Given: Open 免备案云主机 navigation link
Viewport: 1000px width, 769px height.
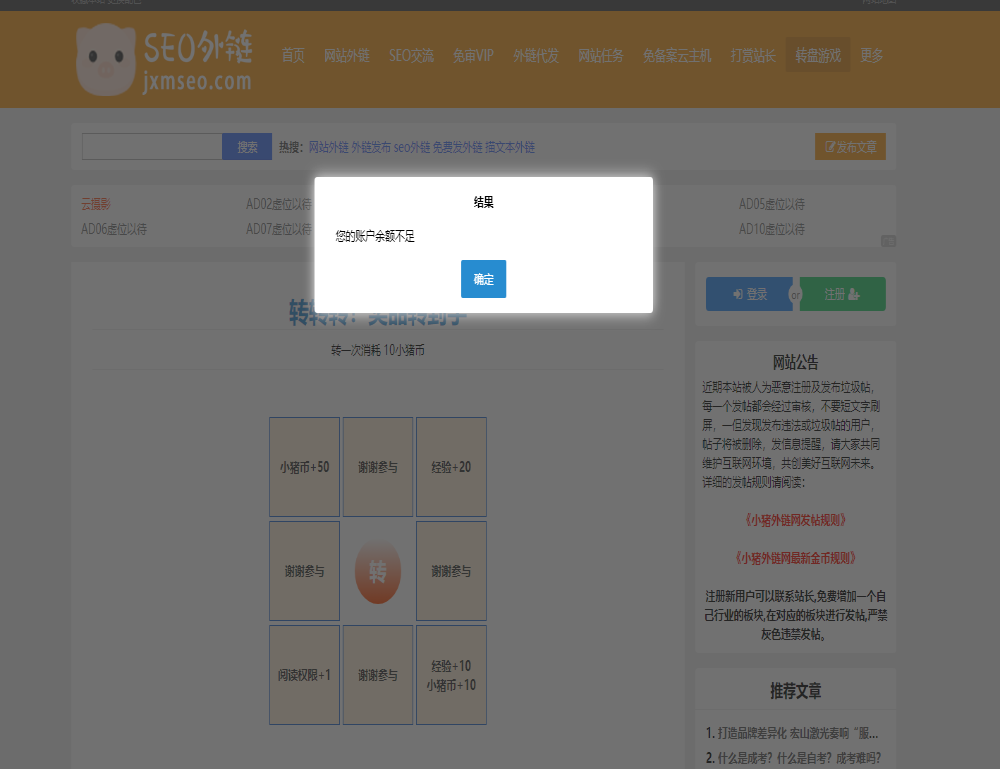Looking at the screenshot, I should [677, 55].
